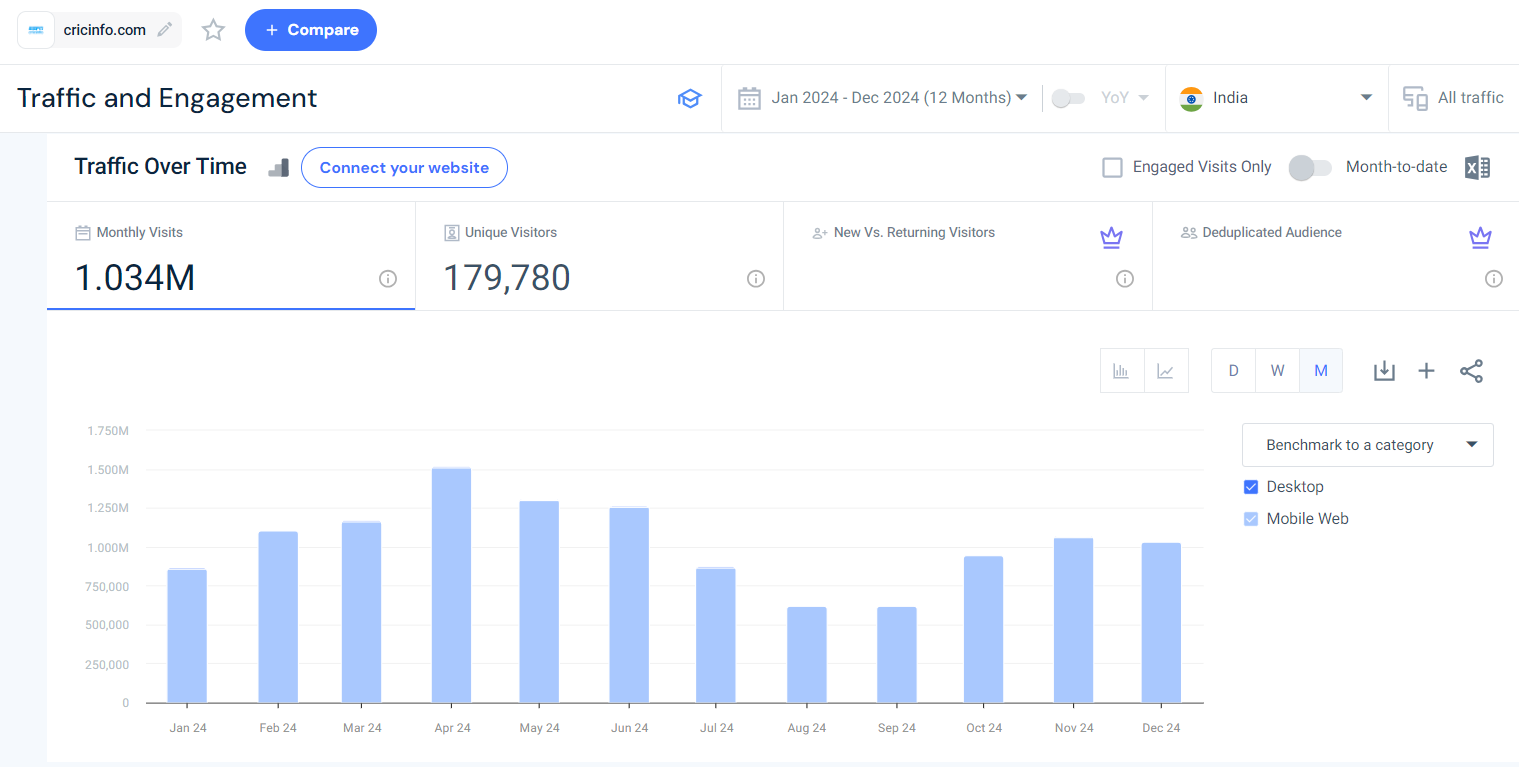
Task: Uncheck the Desktop traffic filter
Action: [x=1250, y=486]
